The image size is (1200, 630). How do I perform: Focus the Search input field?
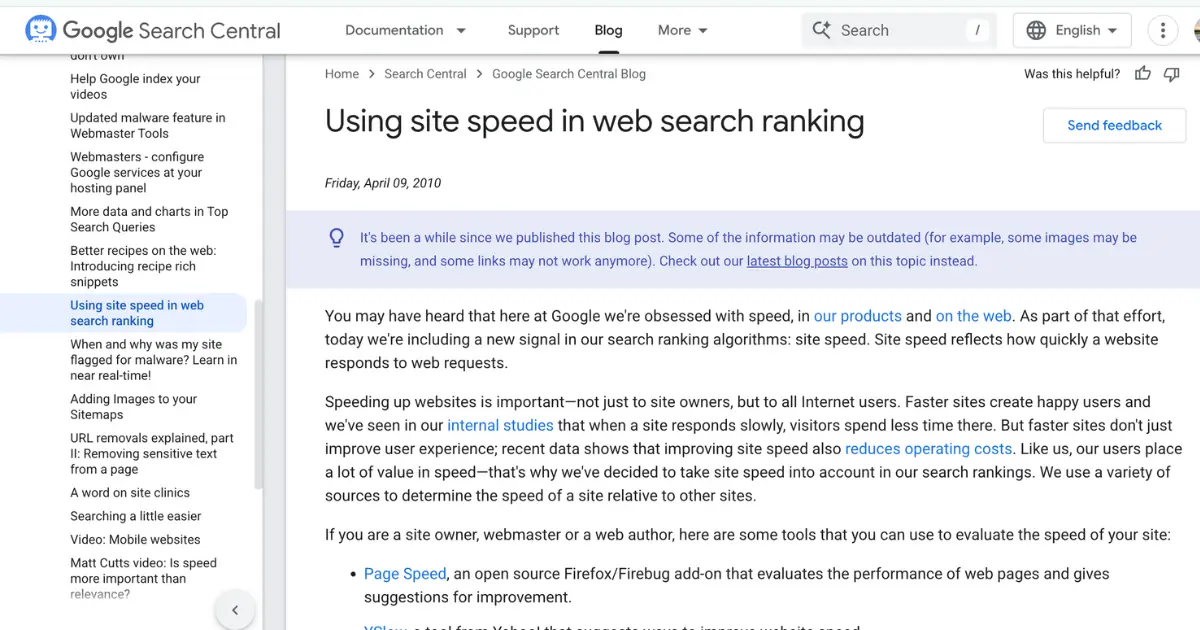click(898, 30)
